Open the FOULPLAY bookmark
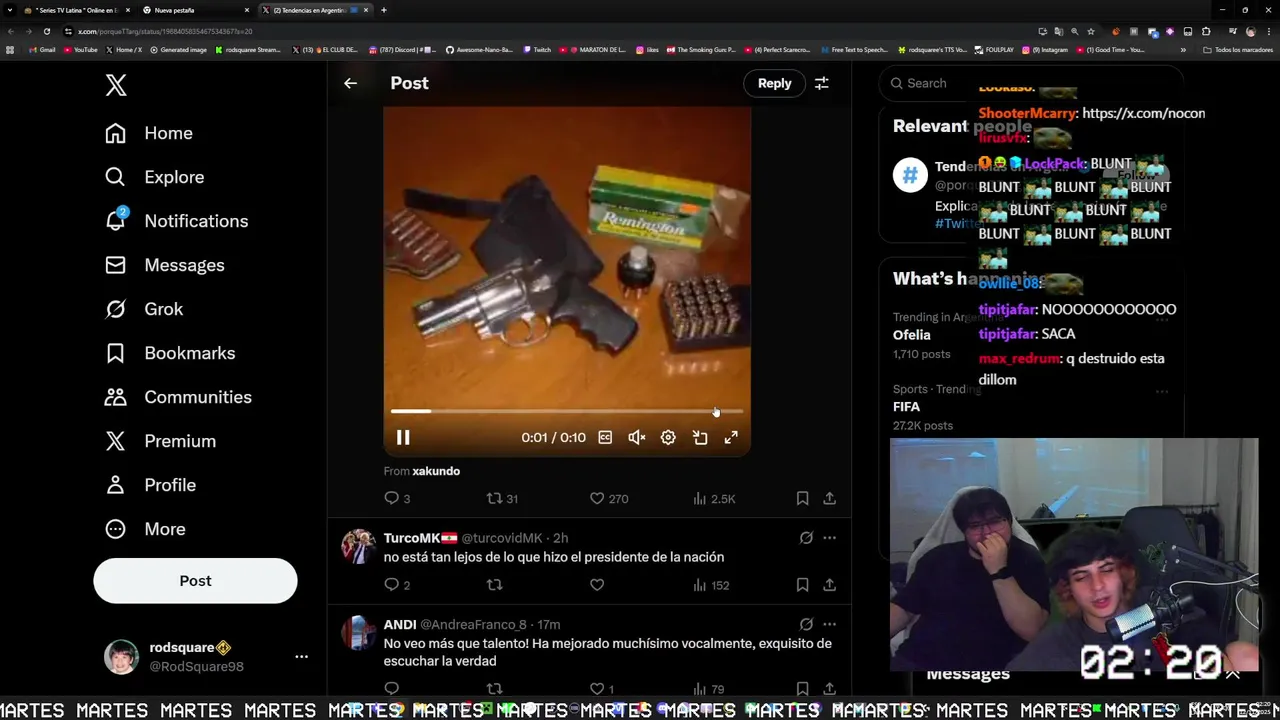Screen dimensions: 1280x720 (994, 50)
